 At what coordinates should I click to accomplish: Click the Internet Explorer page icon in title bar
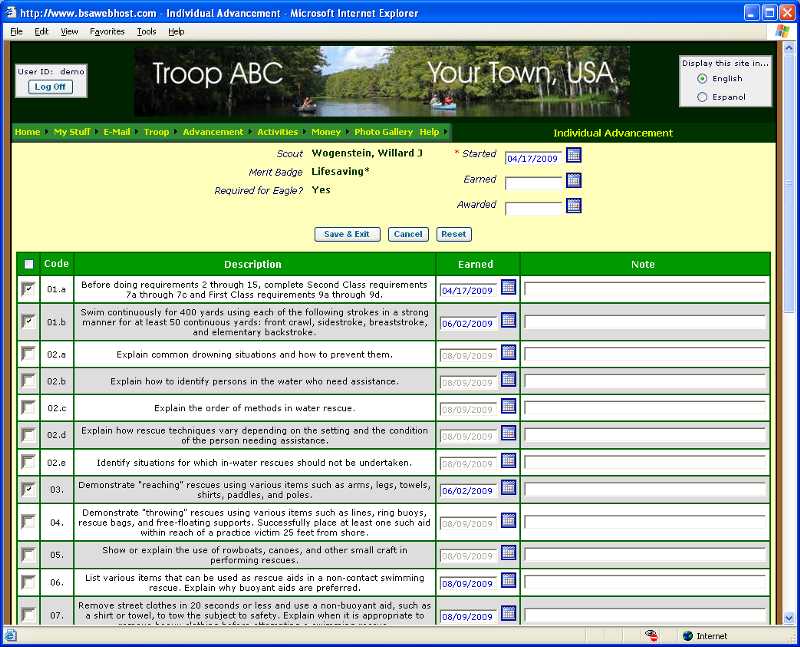(10, 12)
